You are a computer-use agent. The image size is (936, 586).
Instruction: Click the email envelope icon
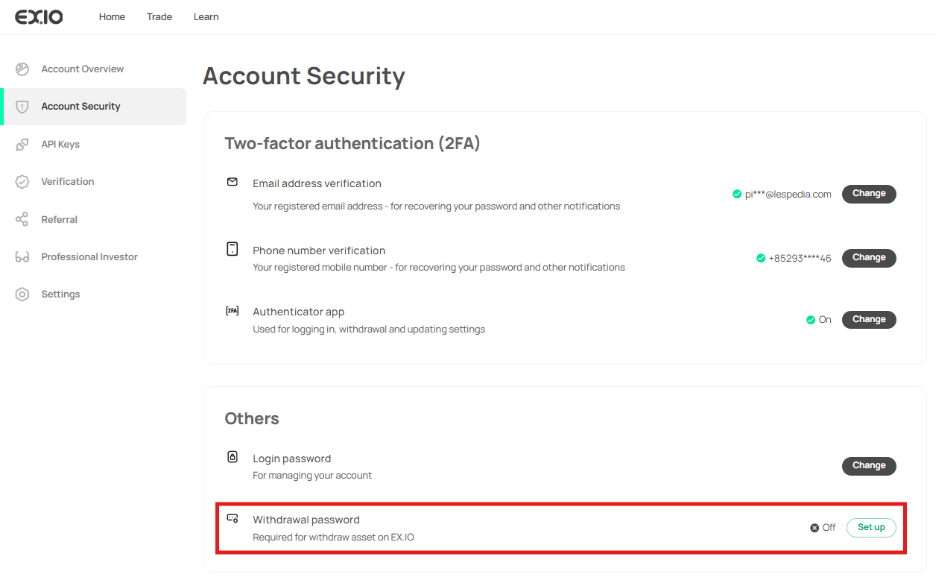232,183
